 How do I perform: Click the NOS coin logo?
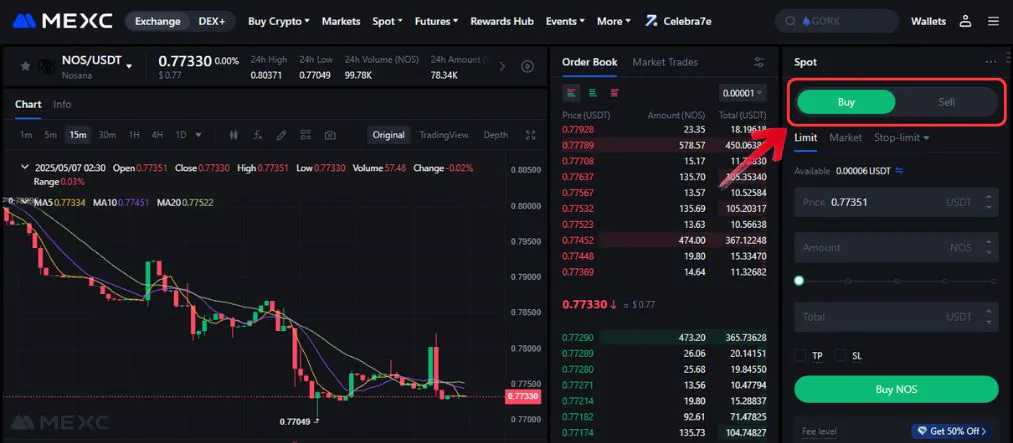(47, 66)
